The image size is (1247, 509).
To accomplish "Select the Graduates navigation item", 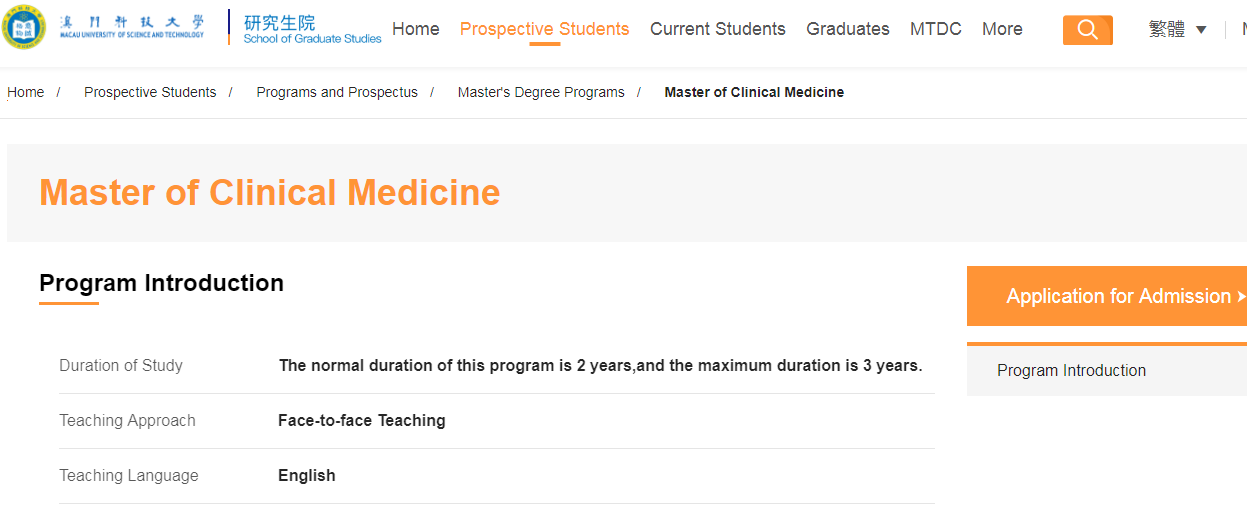I will coord(848,29).
